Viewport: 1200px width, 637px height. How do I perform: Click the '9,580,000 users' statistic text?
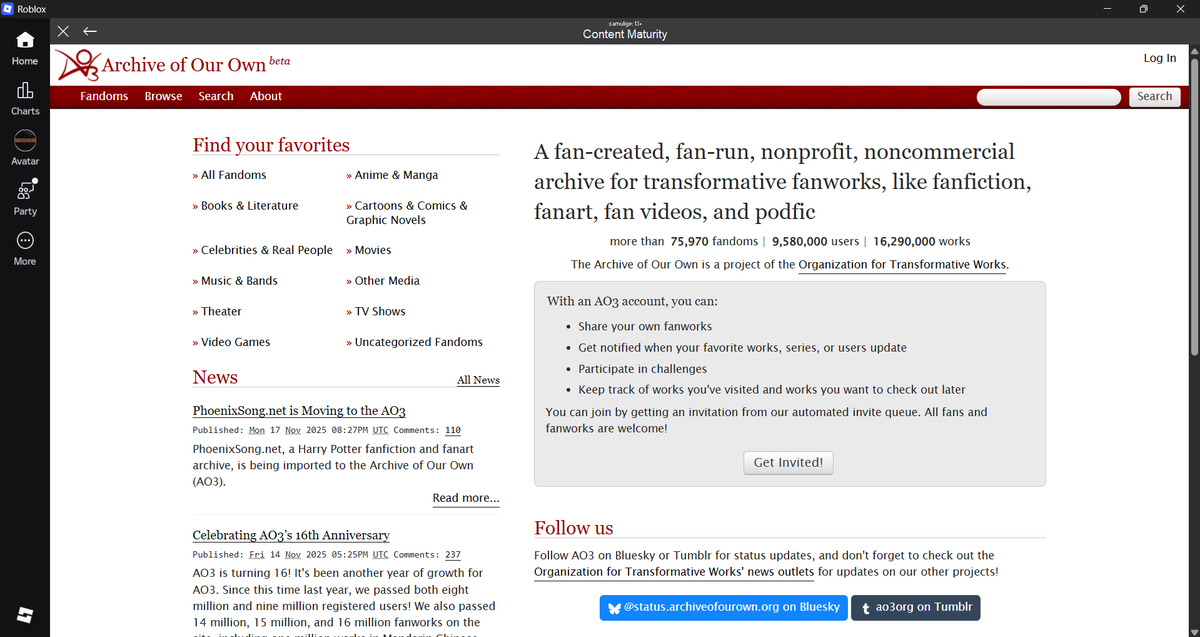pos(816,241)
